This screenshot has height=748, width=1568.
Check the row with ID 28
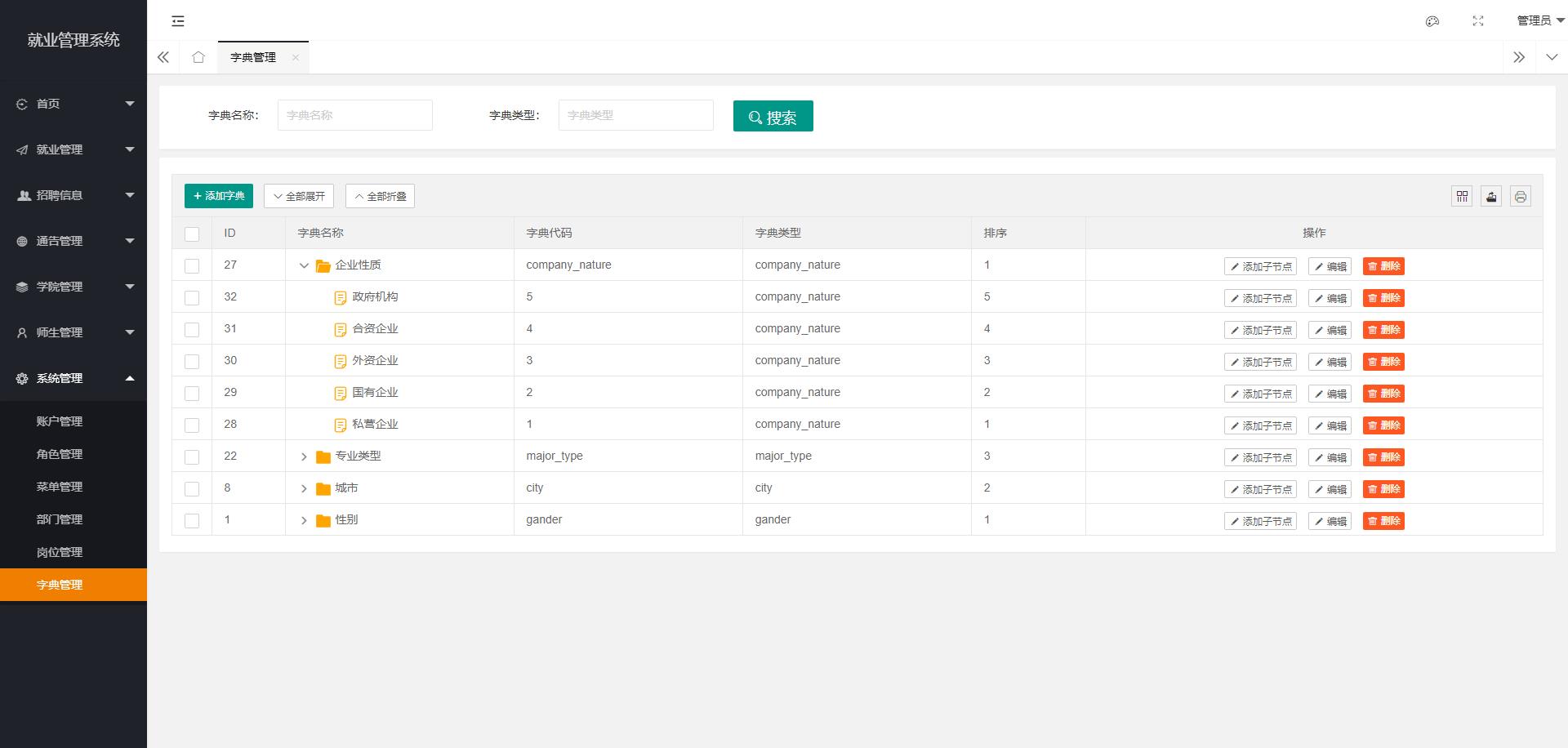pyautogui.click(x=192, y=425)
